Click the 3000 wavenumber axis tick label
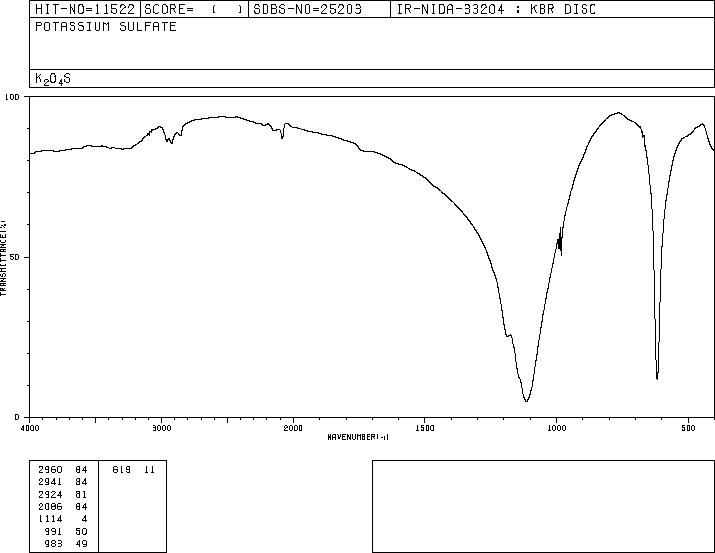 click(x=161, y=428)
